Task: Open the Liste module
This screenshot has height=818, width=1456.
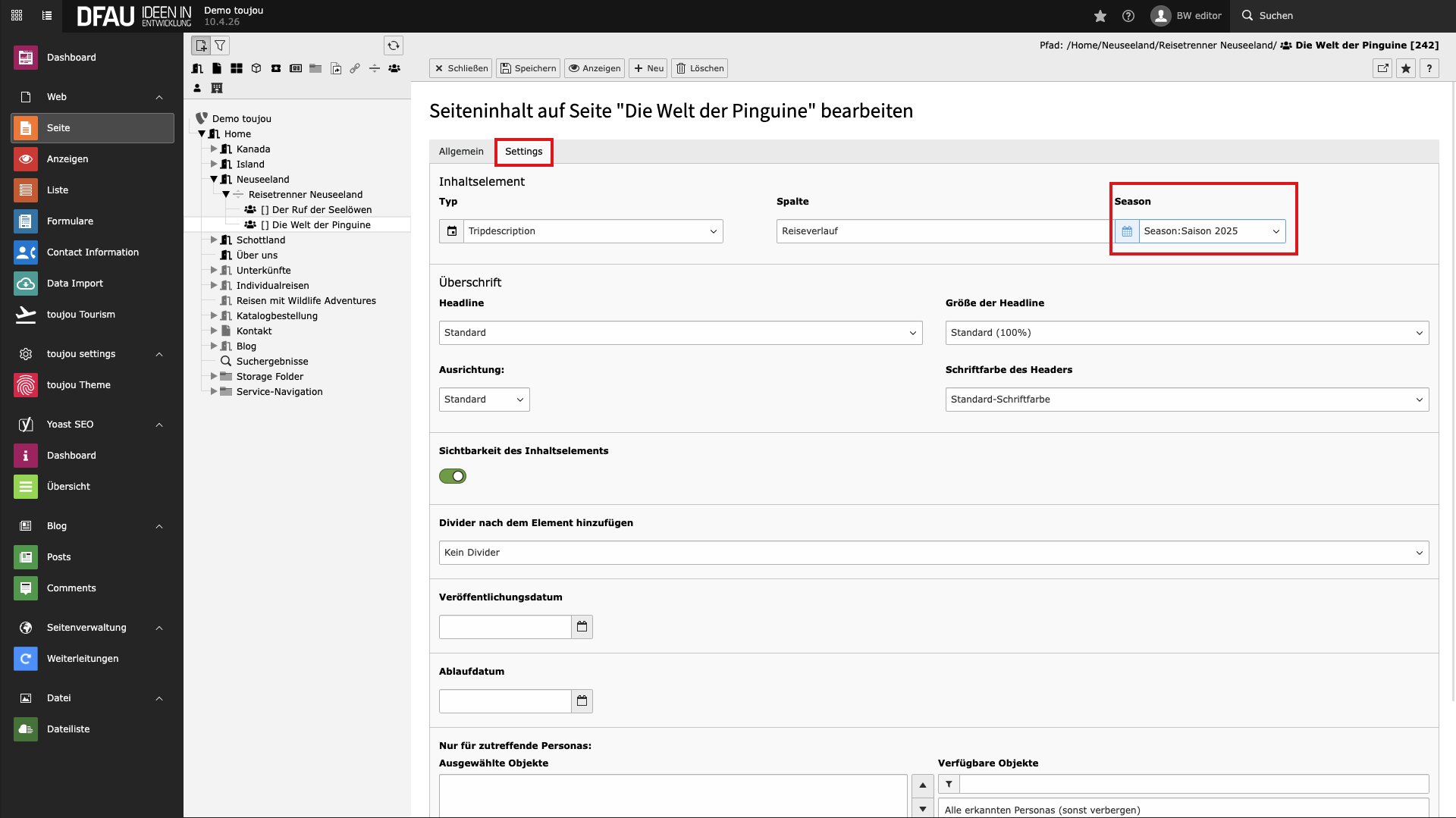Action: (93, 190)
